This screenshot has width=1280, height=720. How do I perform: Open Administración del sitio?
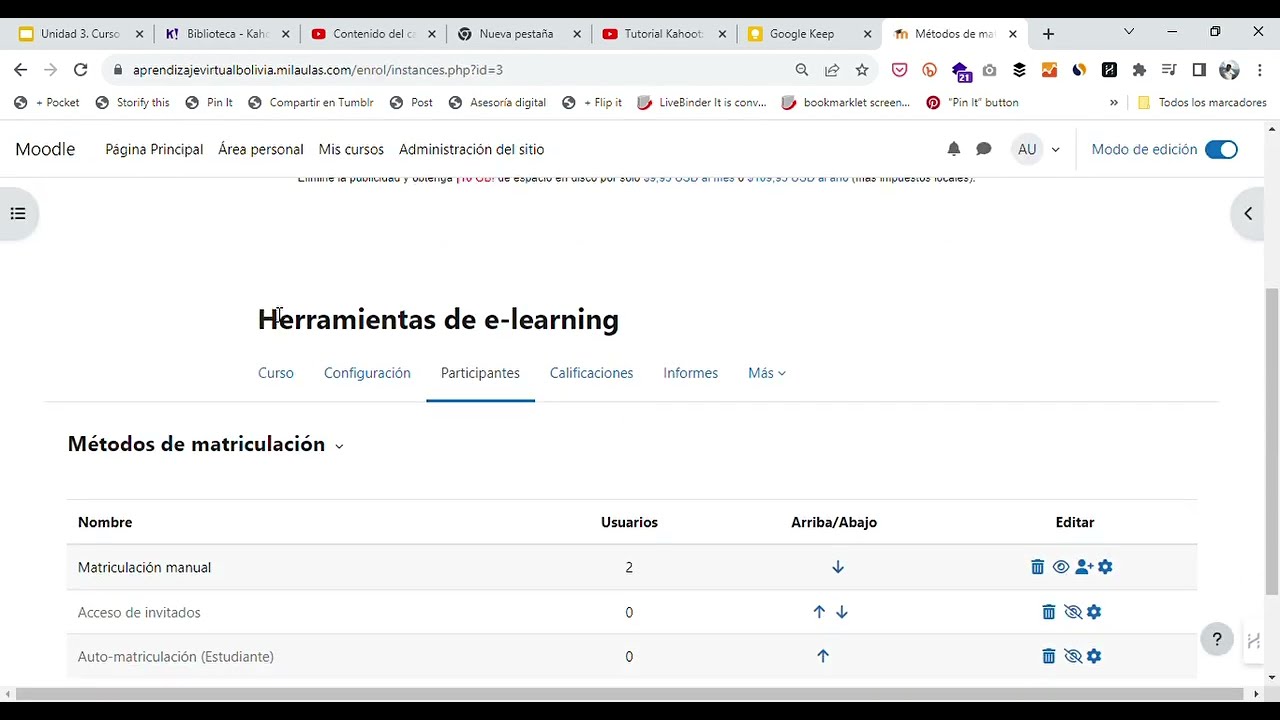tap(471, 149)
